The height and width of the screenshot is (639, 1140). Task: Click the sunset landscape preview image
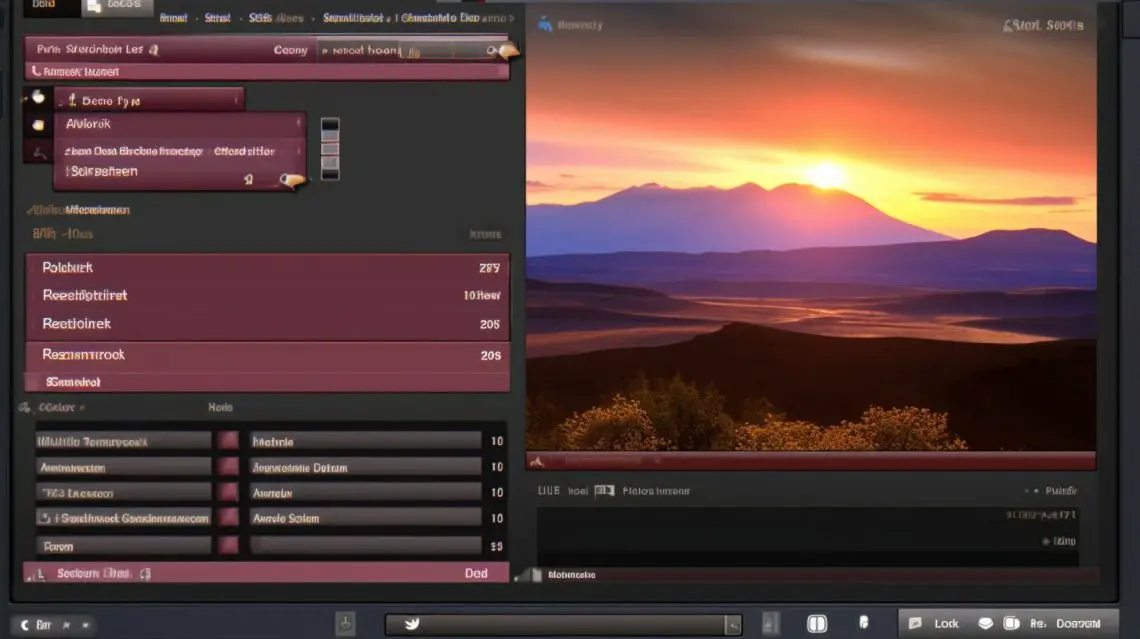[x=811, y=250]
